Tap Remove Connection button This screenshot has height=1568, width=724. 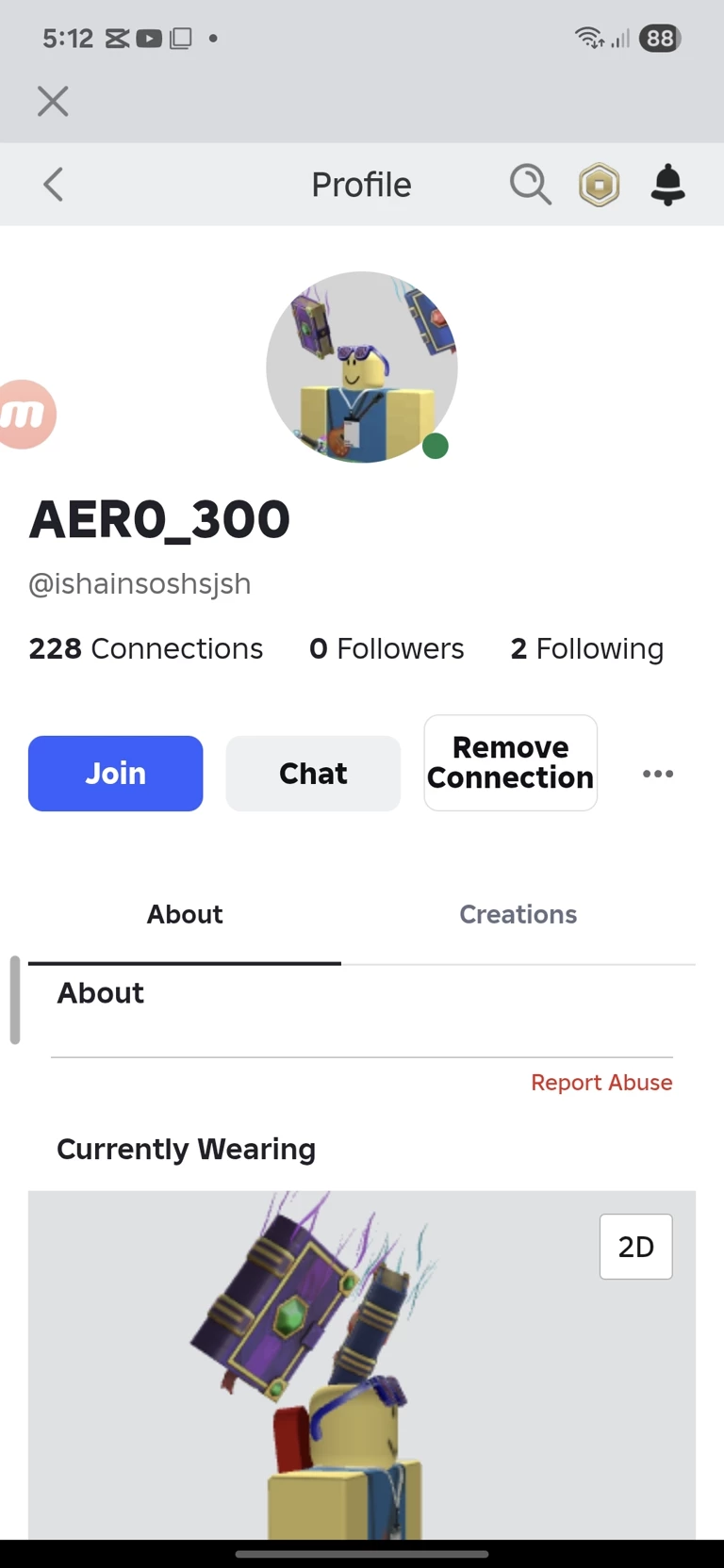(510, 762)
